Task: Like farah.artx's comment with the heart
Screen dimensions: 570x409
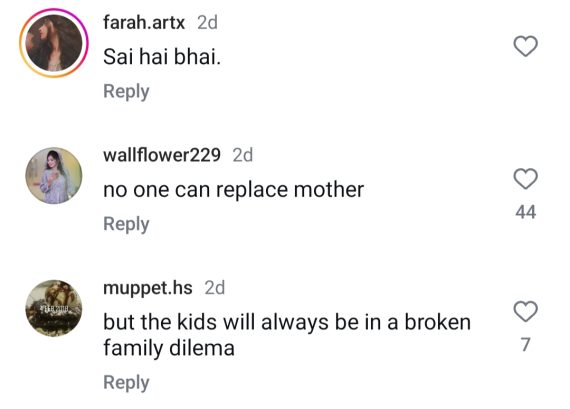Action: [525, 46]
